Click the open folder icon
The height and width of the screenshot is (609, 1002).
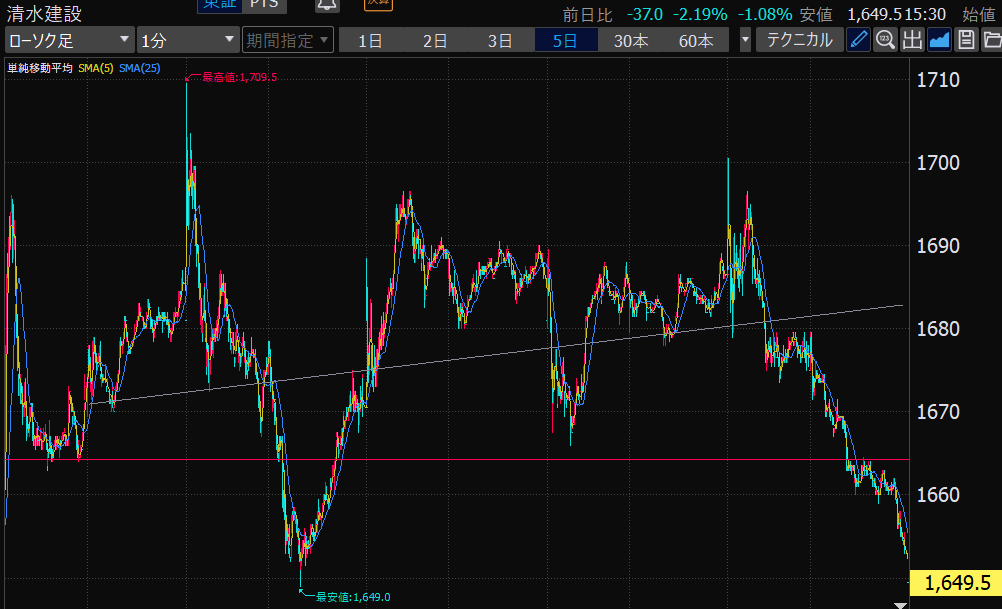(x=992, y=40)
